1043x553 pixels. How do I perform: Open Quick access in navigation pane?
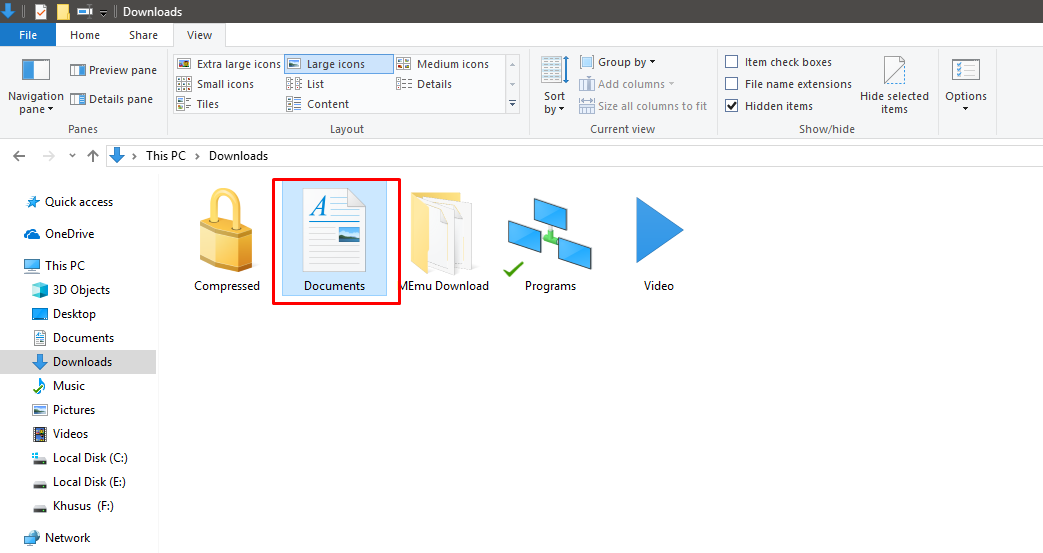pyautogui.click(x=69, y=202)
